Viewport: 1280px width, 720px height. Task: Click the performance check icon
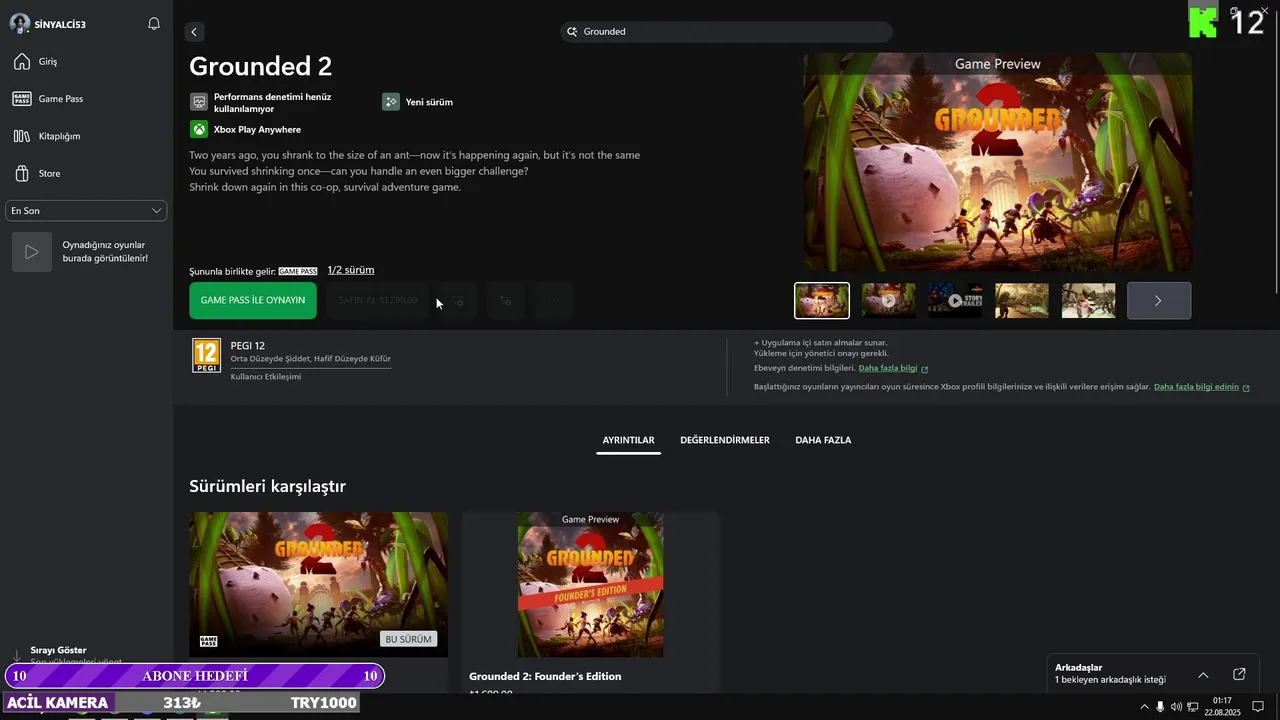199,102
